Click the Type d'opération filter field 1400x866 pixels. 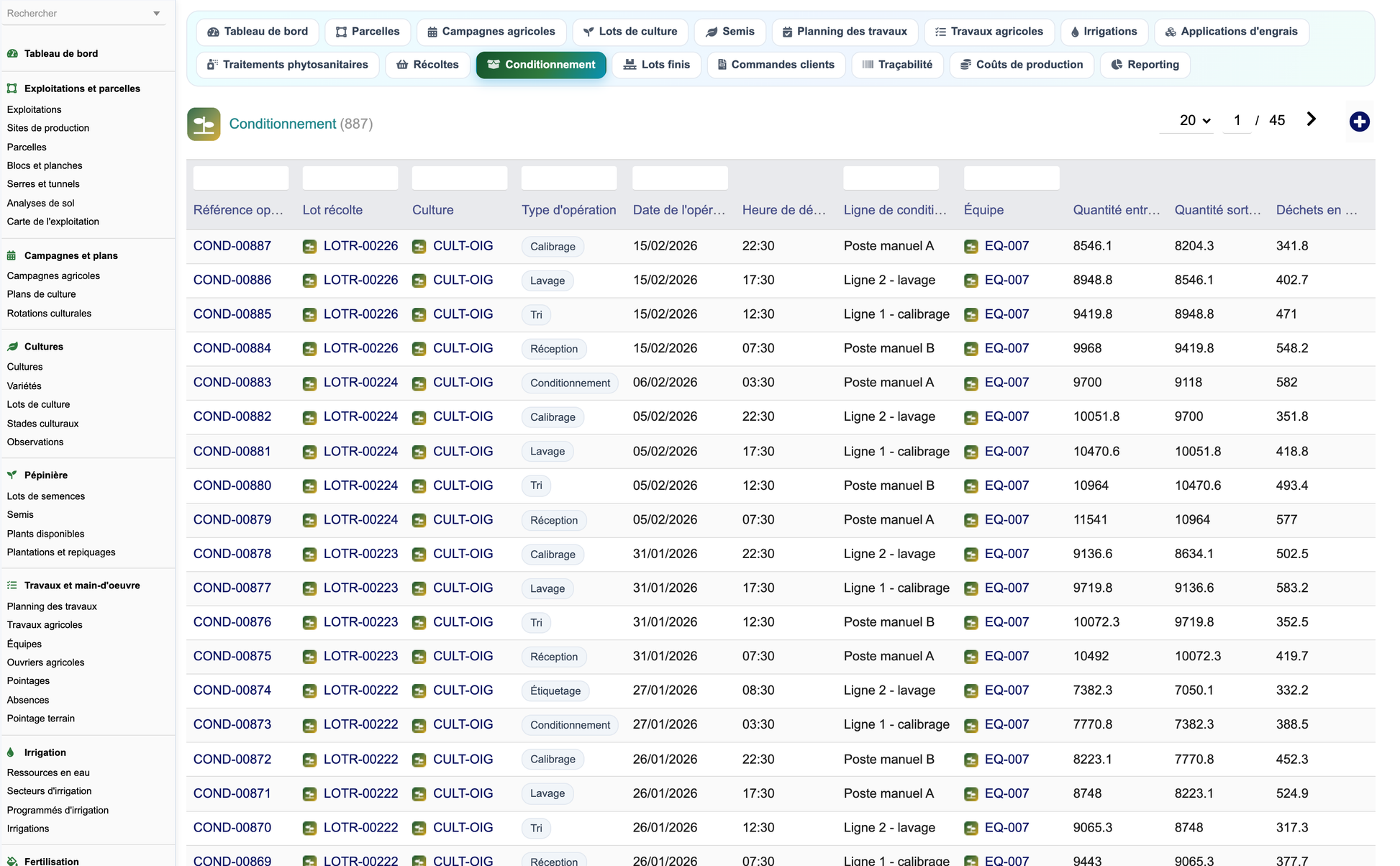tap(569, 178)
